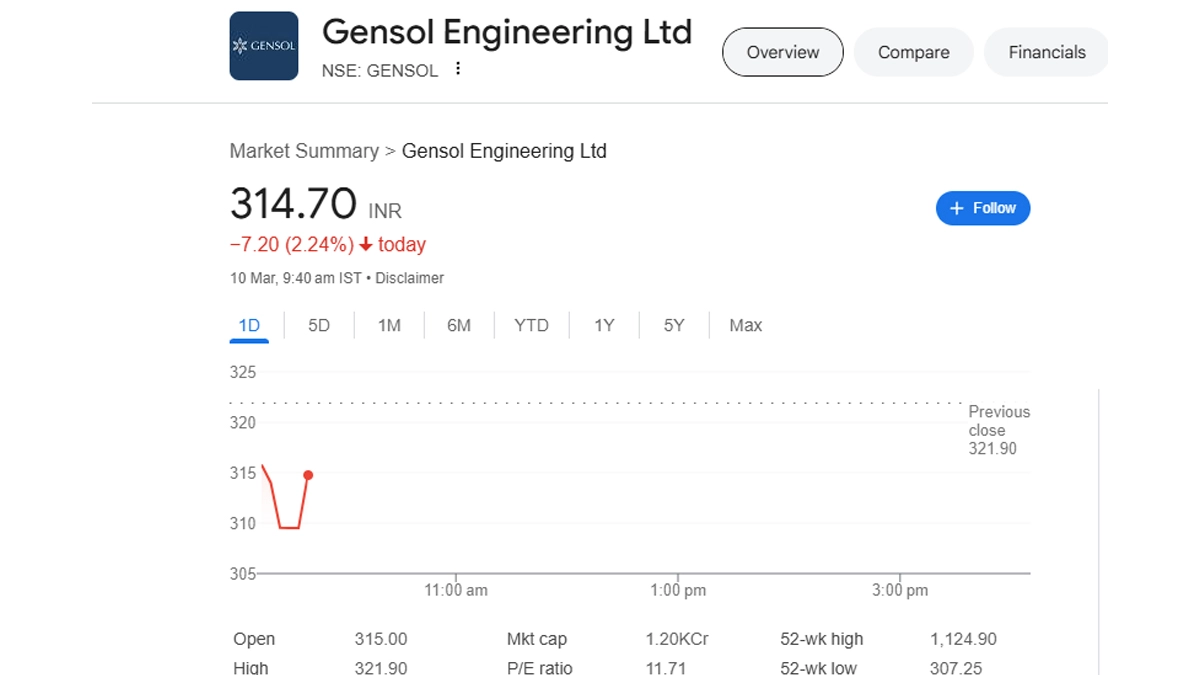Open the three-dot options menu beside NSE: GENSOL
The width and height of the screenshot is (1200, 675).
[x=458, y=69]
